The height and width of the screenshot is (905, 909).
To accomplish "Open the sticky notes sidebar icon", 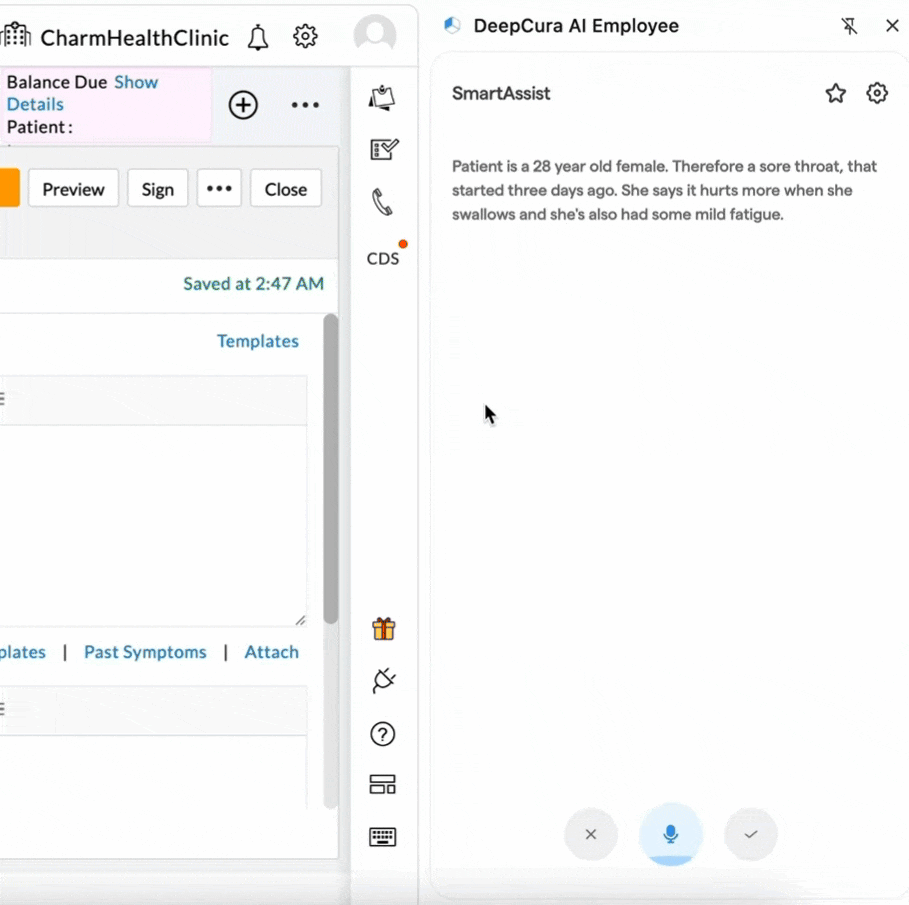I will (x=383, y=98).
